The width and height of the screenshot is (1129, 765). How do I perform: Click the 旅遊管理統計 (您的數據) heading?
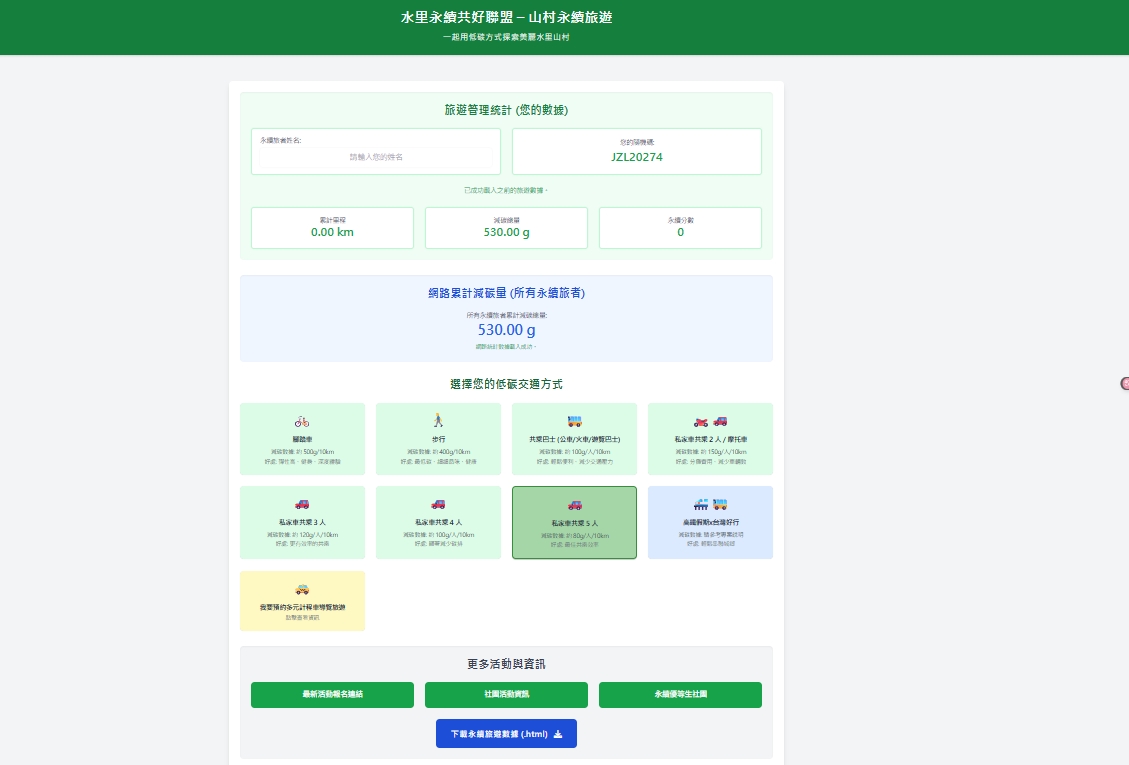pyautogui.click(x=506, y=110)
